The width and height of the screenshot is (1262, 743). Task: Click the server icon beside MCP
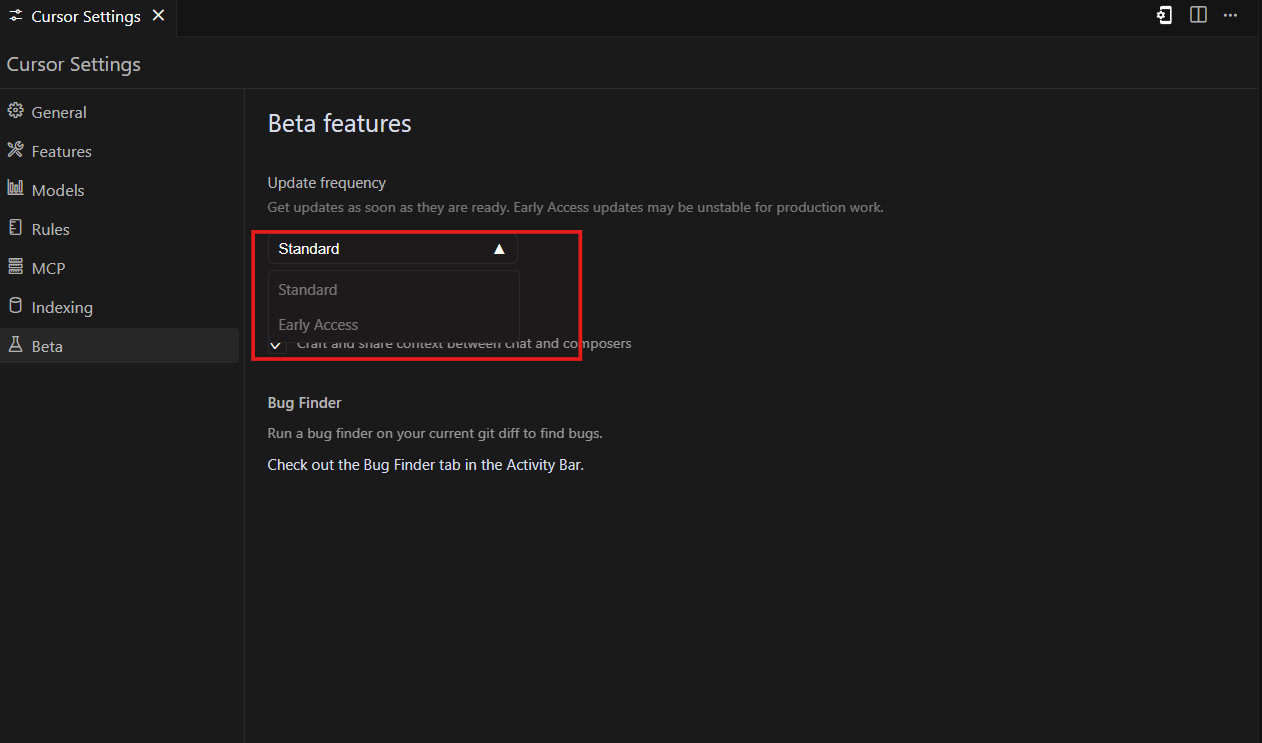pos(15,267)
